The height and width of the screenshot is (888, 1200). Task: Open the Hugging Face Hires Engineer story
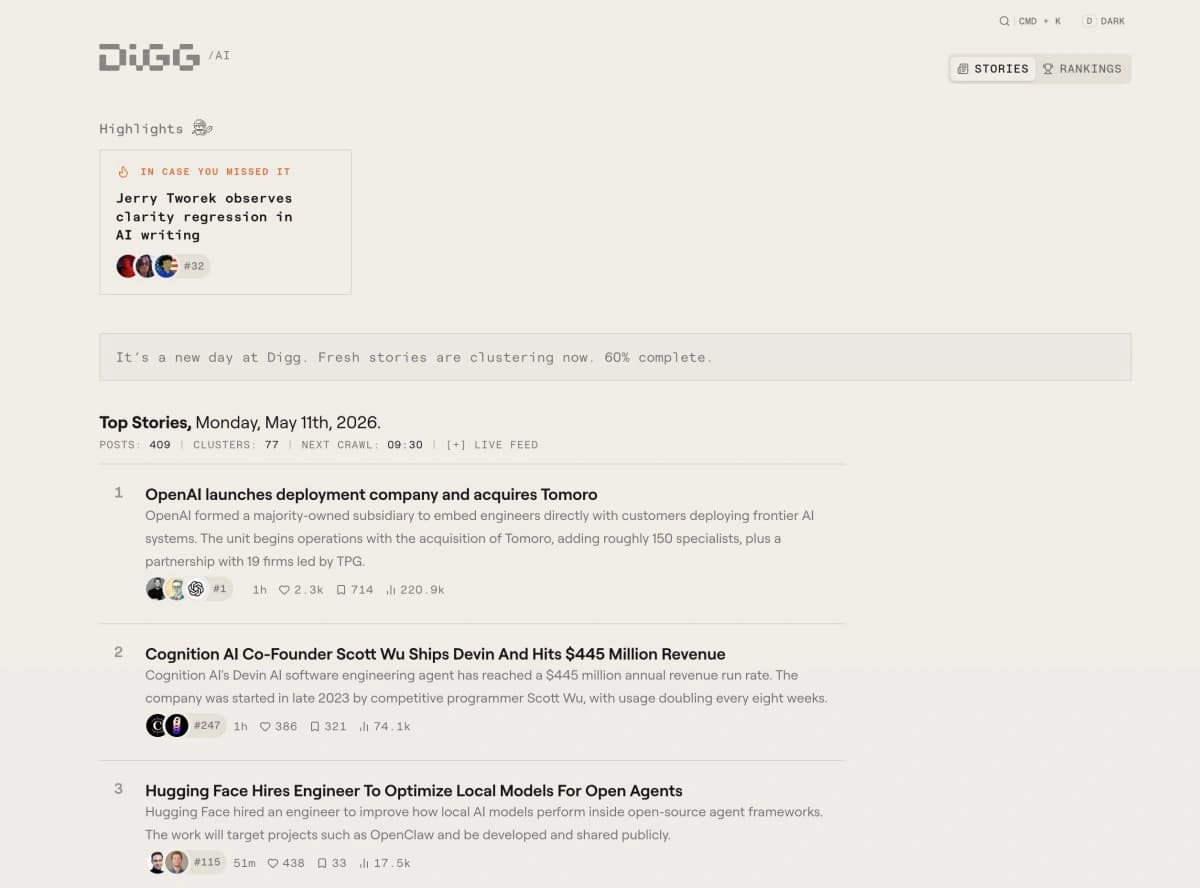pyautogui.click(x=414, y=790)
